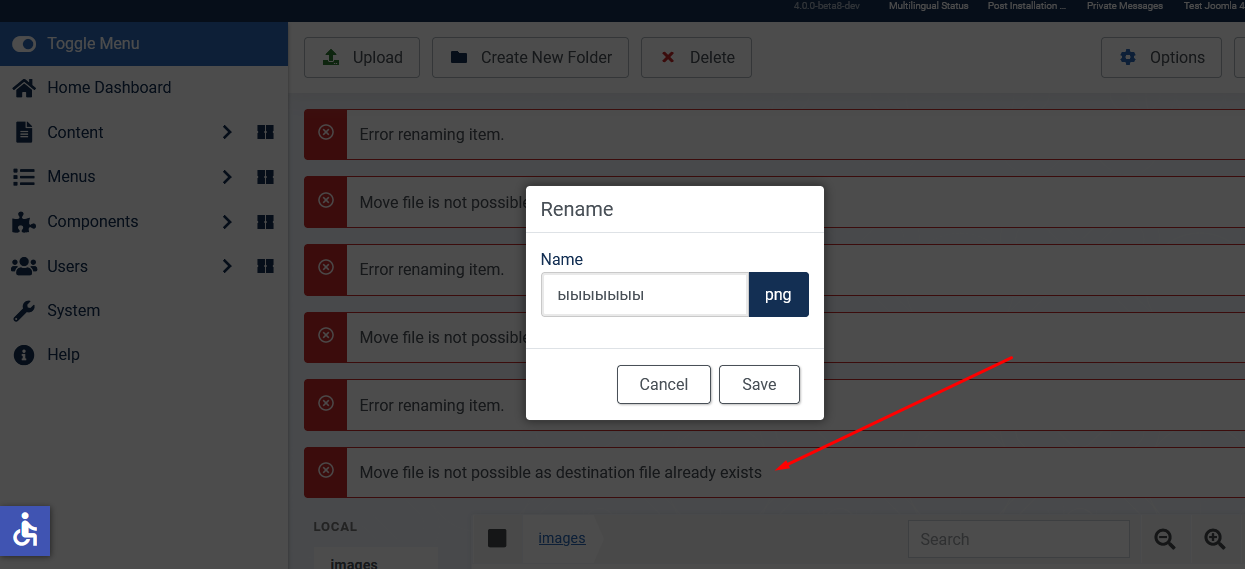
Task: Expand the Components submenu chevron
Action: point(227,221)
